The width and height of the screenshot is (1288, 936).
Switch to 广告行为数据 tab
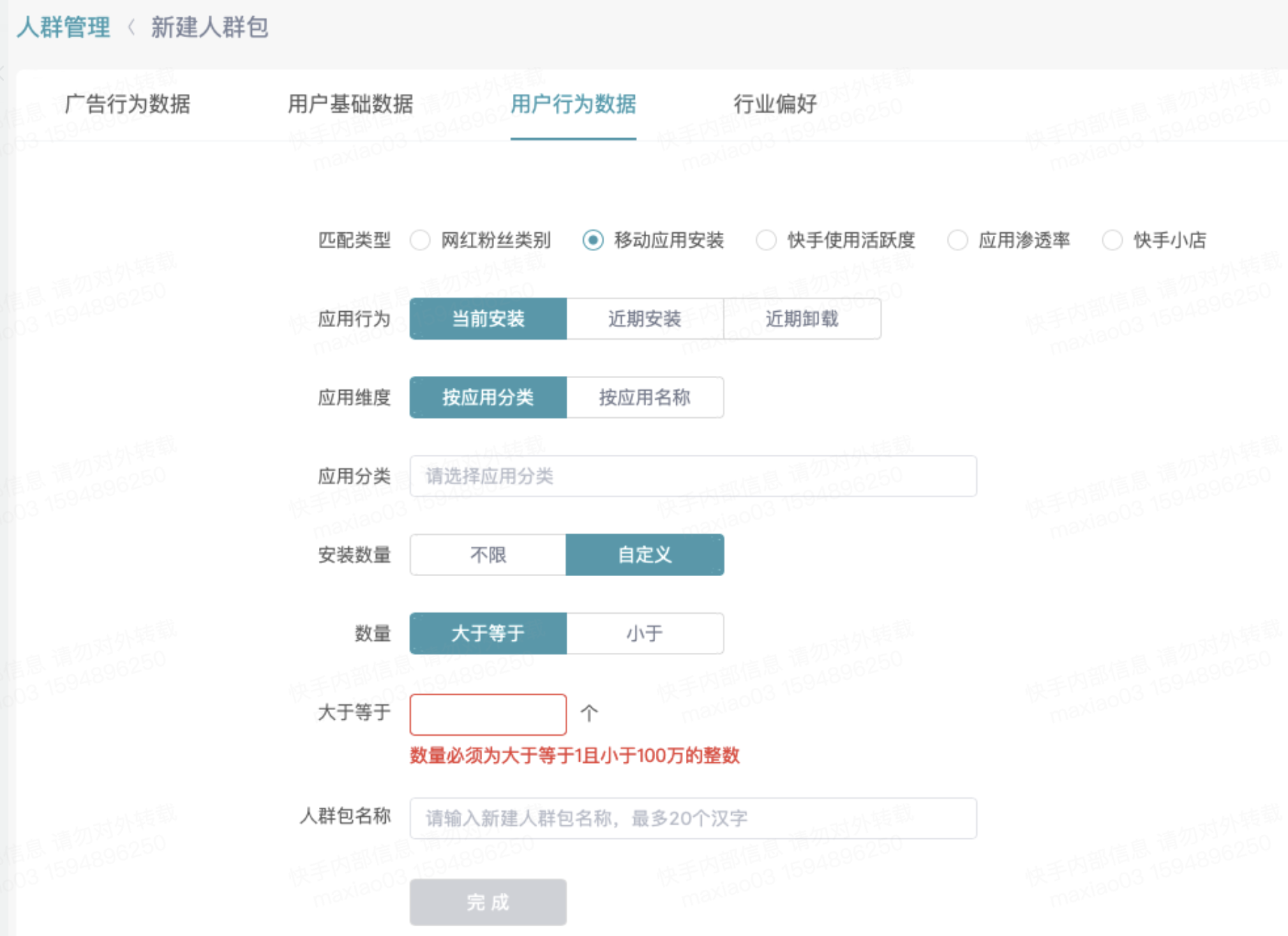[x=127, y=104]
